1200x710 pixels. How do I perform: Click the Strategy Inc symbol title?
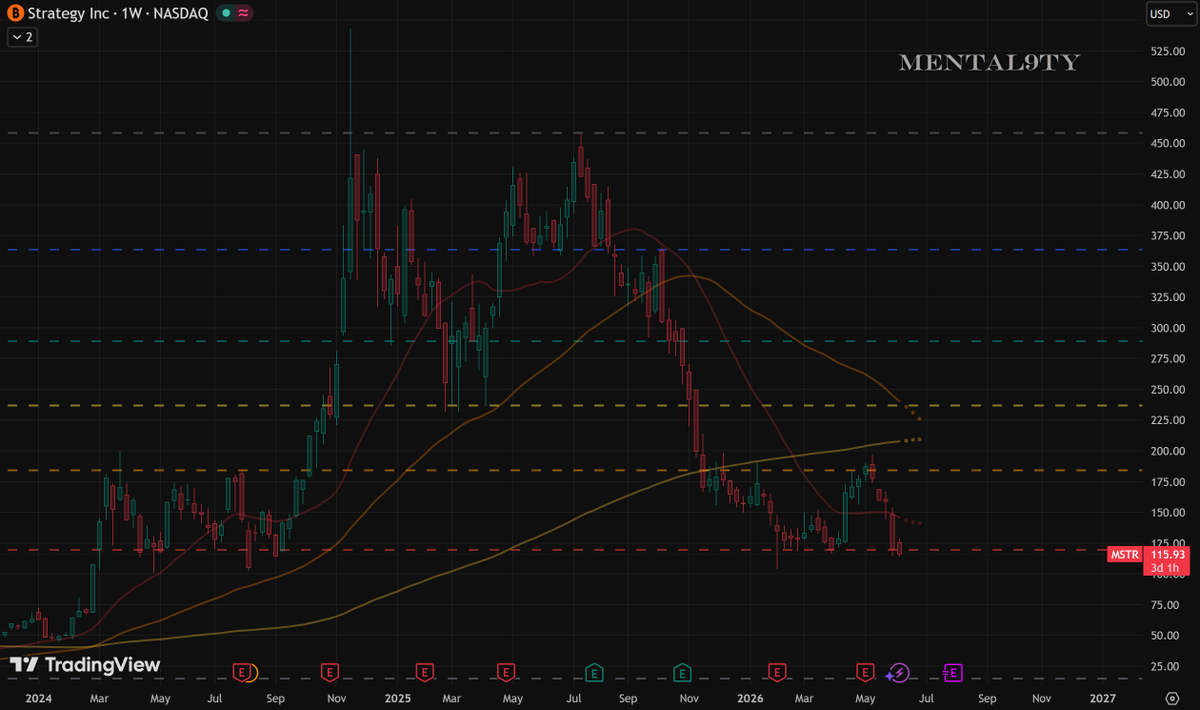(68, 14)
